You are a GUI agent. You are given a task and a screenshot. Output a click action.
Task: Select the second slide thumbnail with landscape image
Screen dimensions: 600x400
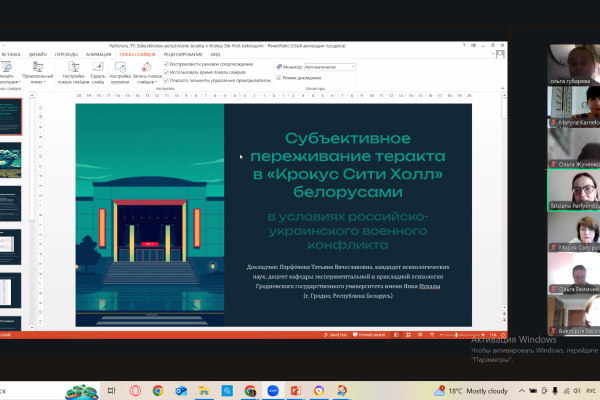tap(10, 160)
